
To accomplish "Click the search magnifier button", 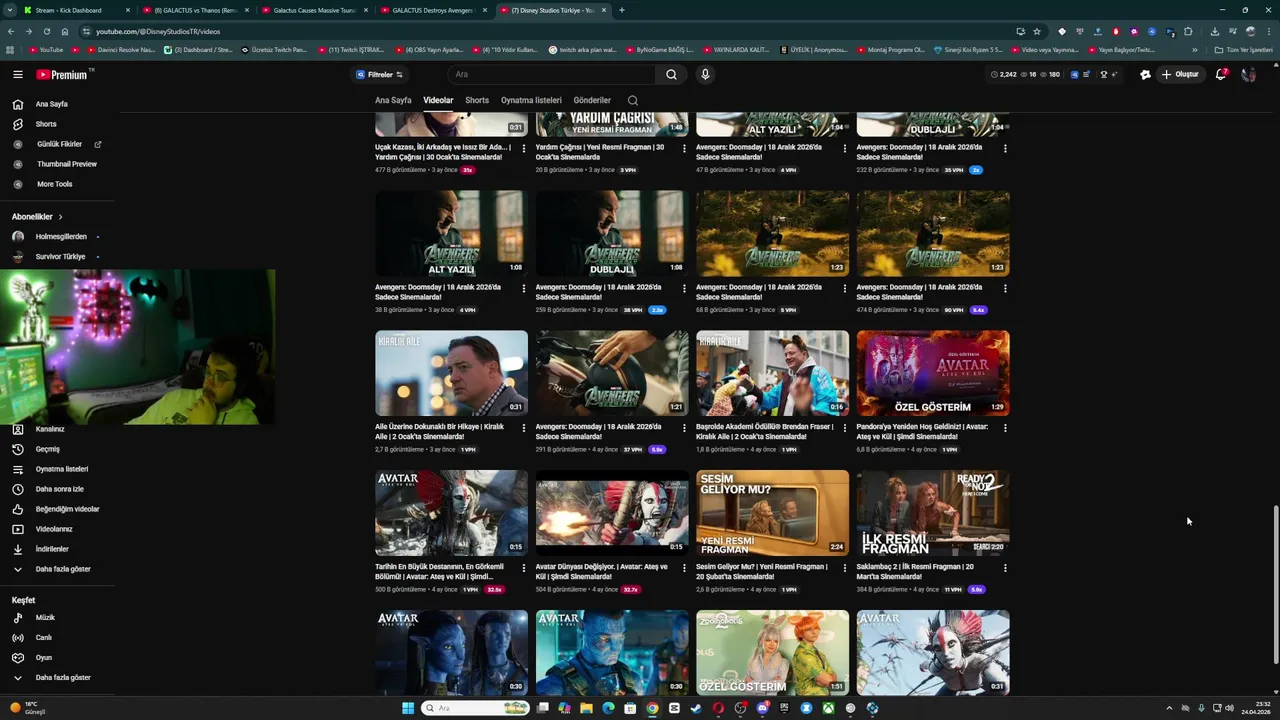I will (x=671, y=74).
